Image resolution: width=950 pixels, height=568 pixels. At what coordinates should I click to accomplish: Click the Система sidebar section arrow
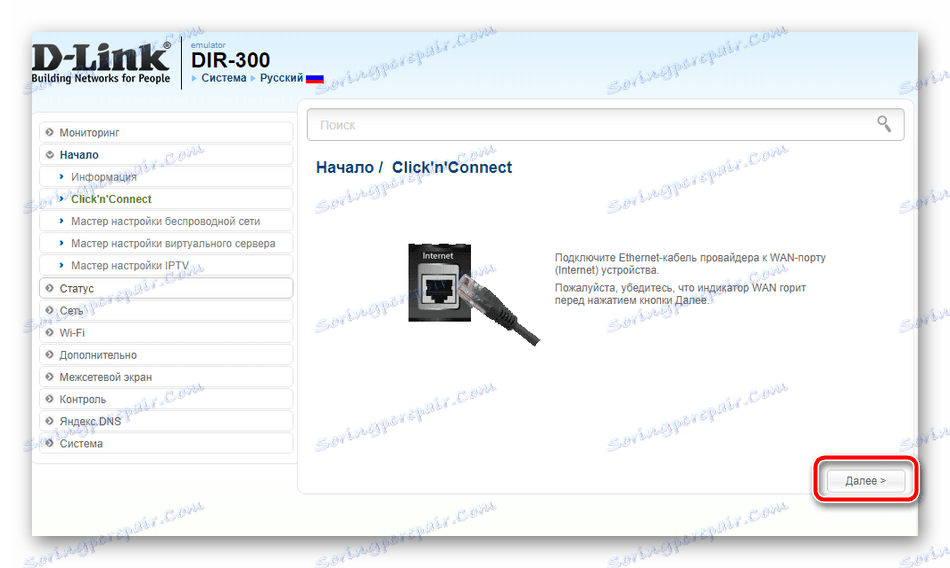pos(50,443)
